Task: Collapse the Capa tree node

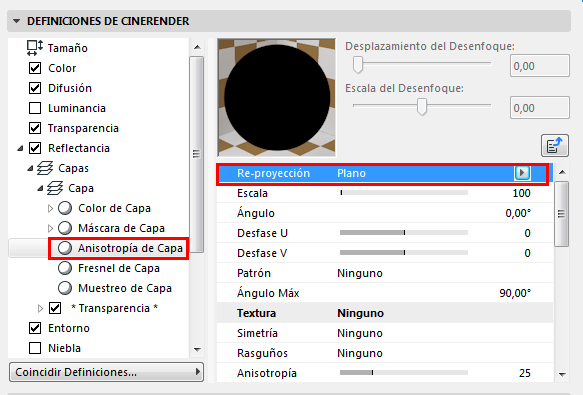Action: 41,189
